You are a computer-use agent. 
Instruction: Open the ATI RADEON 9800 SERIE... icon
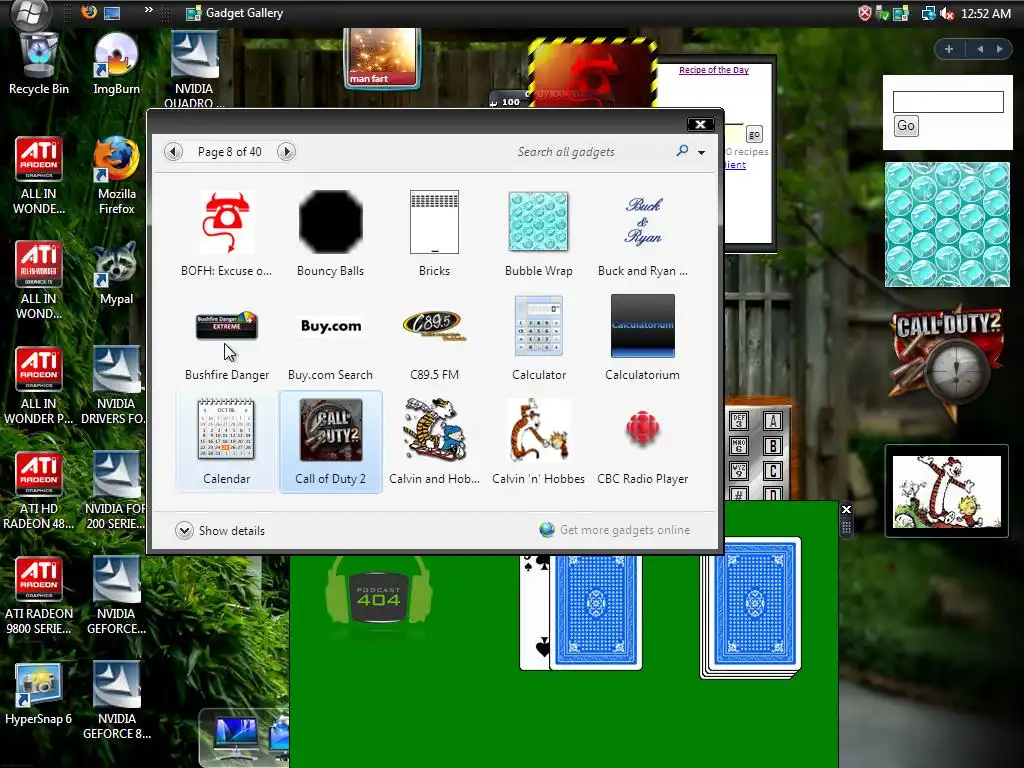tap(39, 596)
